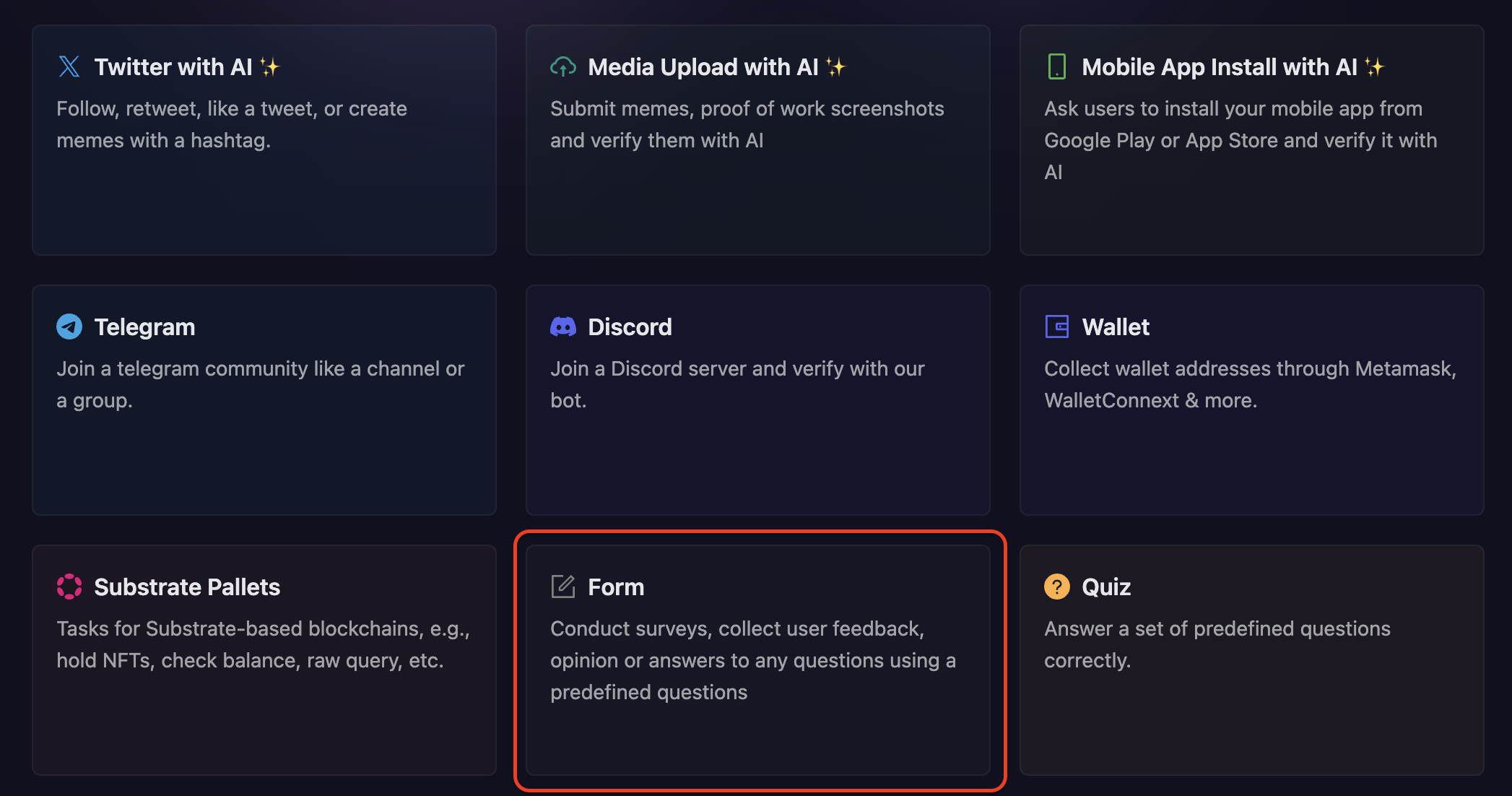Viewport: 1512px width, 796px height.
Task: Click the Telegram card description text
Action: tap(261, 384)
